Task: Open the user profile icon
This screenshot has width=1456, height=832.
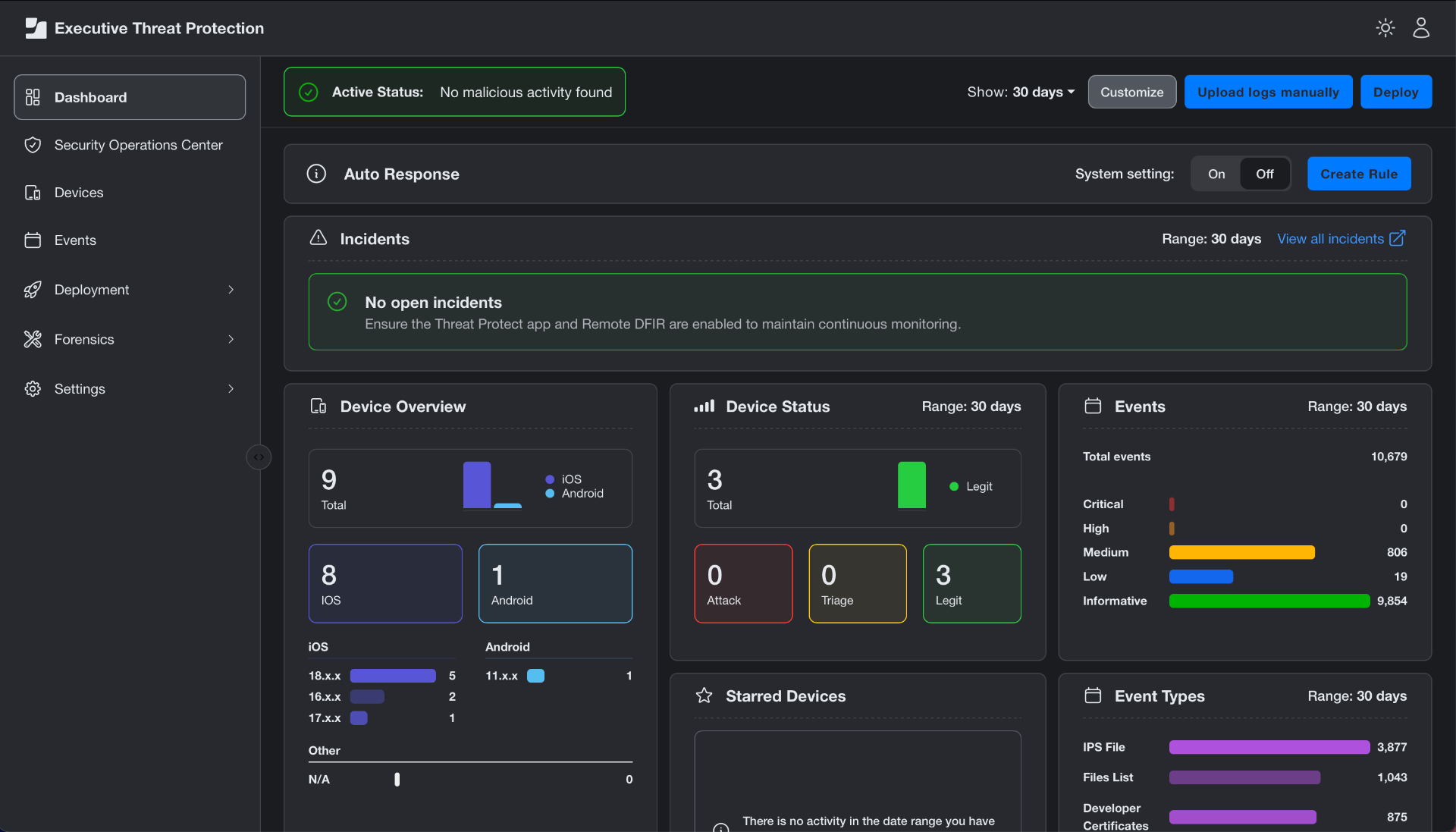Action: [1421, 28]
